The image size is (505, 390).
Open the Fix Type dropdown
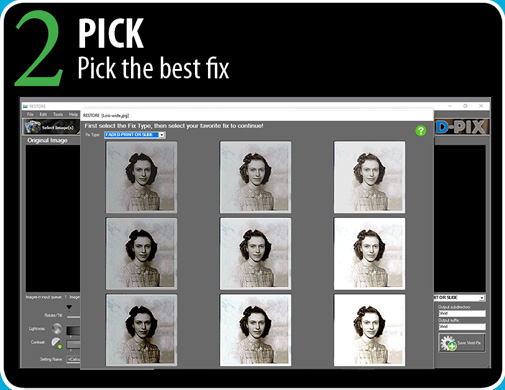point(135,135)
